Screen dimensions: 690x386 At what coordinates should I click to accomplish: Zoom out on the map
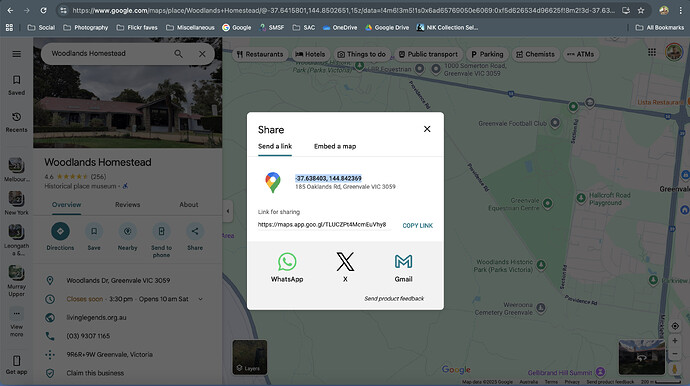pos(675,354)
